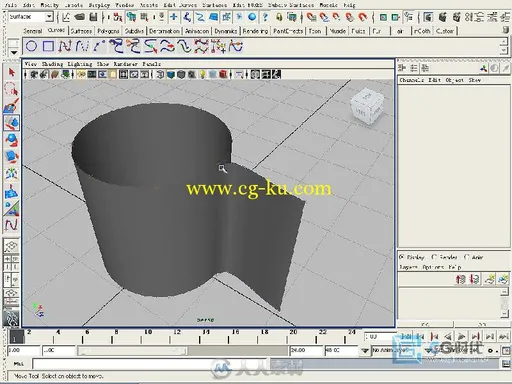Click the move layer up icon
The width and height of the screenshot is (512, 384).
pyautogui.click(x=461, y=279)
